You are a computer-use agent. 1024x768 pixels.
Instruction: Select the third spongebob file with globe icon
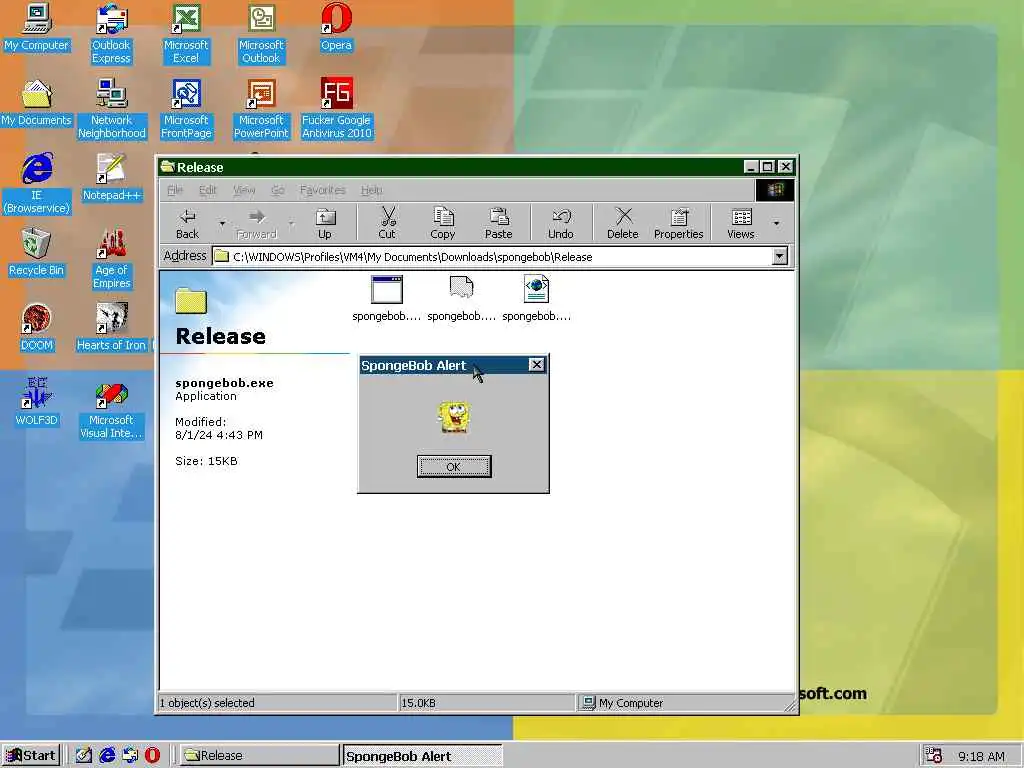point(536,299)
